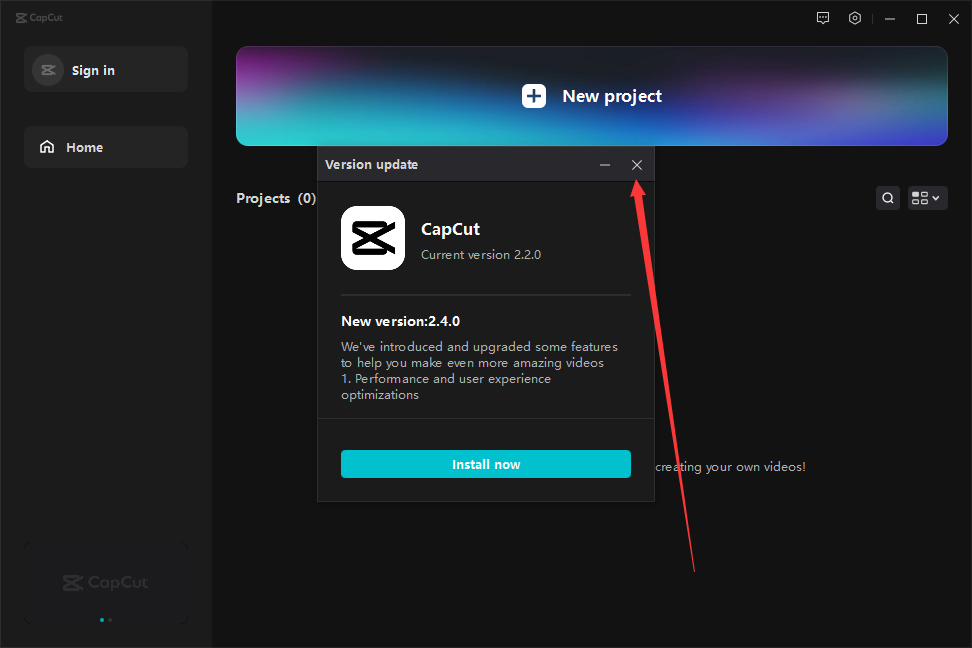Maximize the main CapCut window
Image resolution: width=972 pixels, height=648 pixels.
click(922, 18)
